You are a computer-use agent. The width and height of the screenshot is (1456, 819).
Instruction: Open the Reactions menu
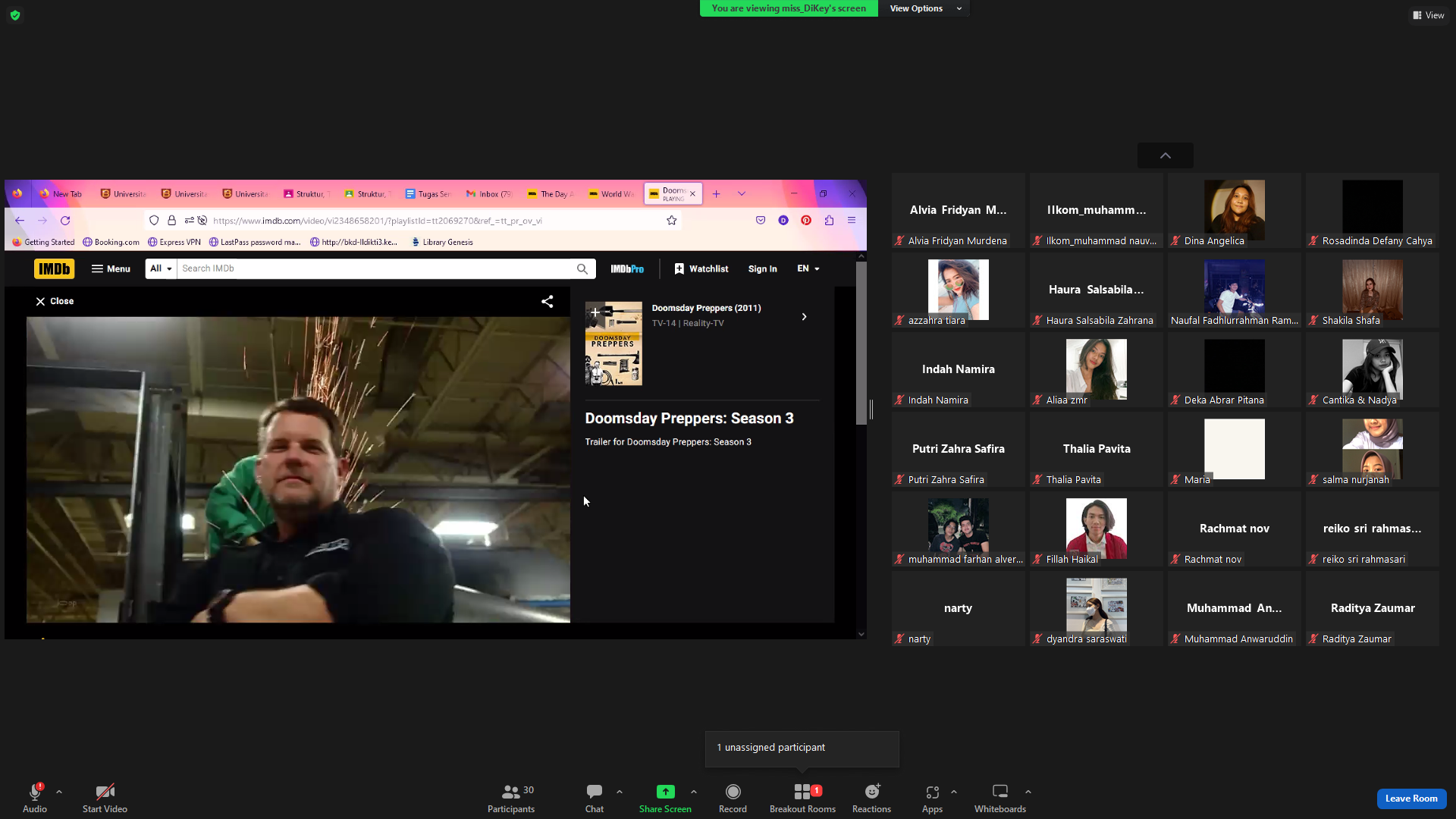point(871,798)
